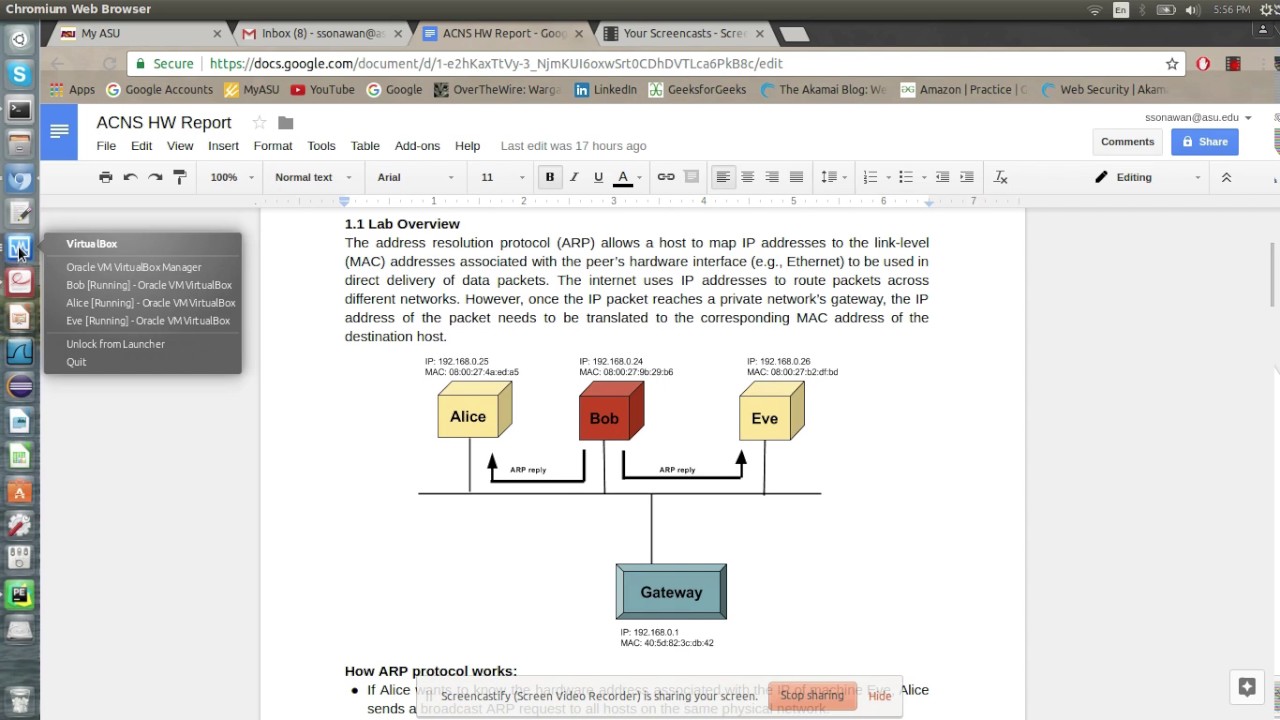
Task: Click the blue Share button
Action: 1205,142
